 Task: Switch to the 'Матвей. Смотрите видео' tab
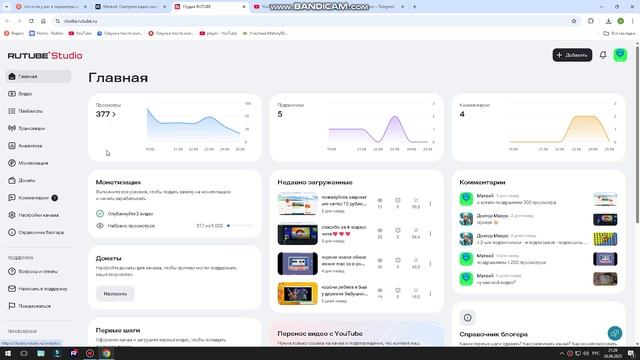(x=131, y=7)
